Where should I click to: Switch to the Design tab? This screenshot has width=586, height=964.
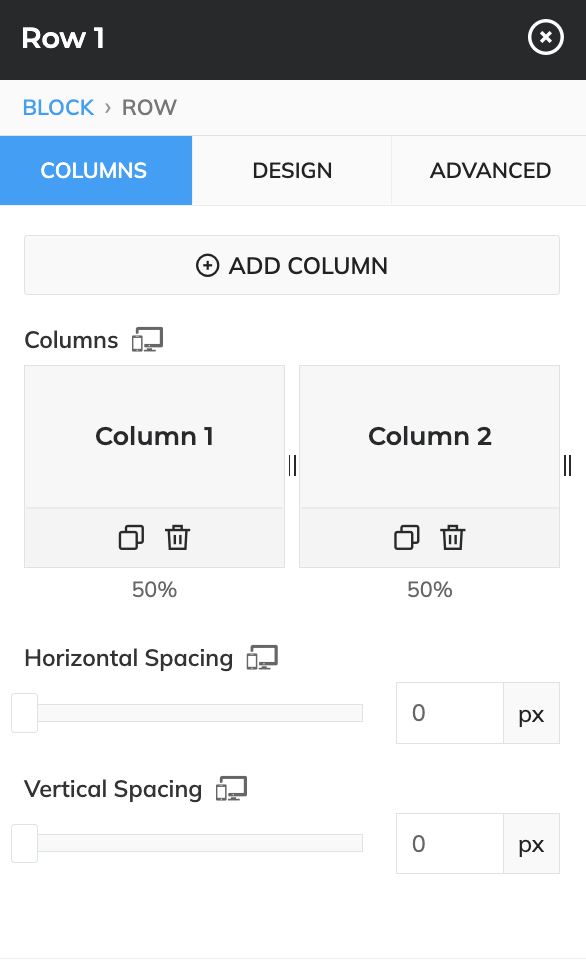coord(291,170)
